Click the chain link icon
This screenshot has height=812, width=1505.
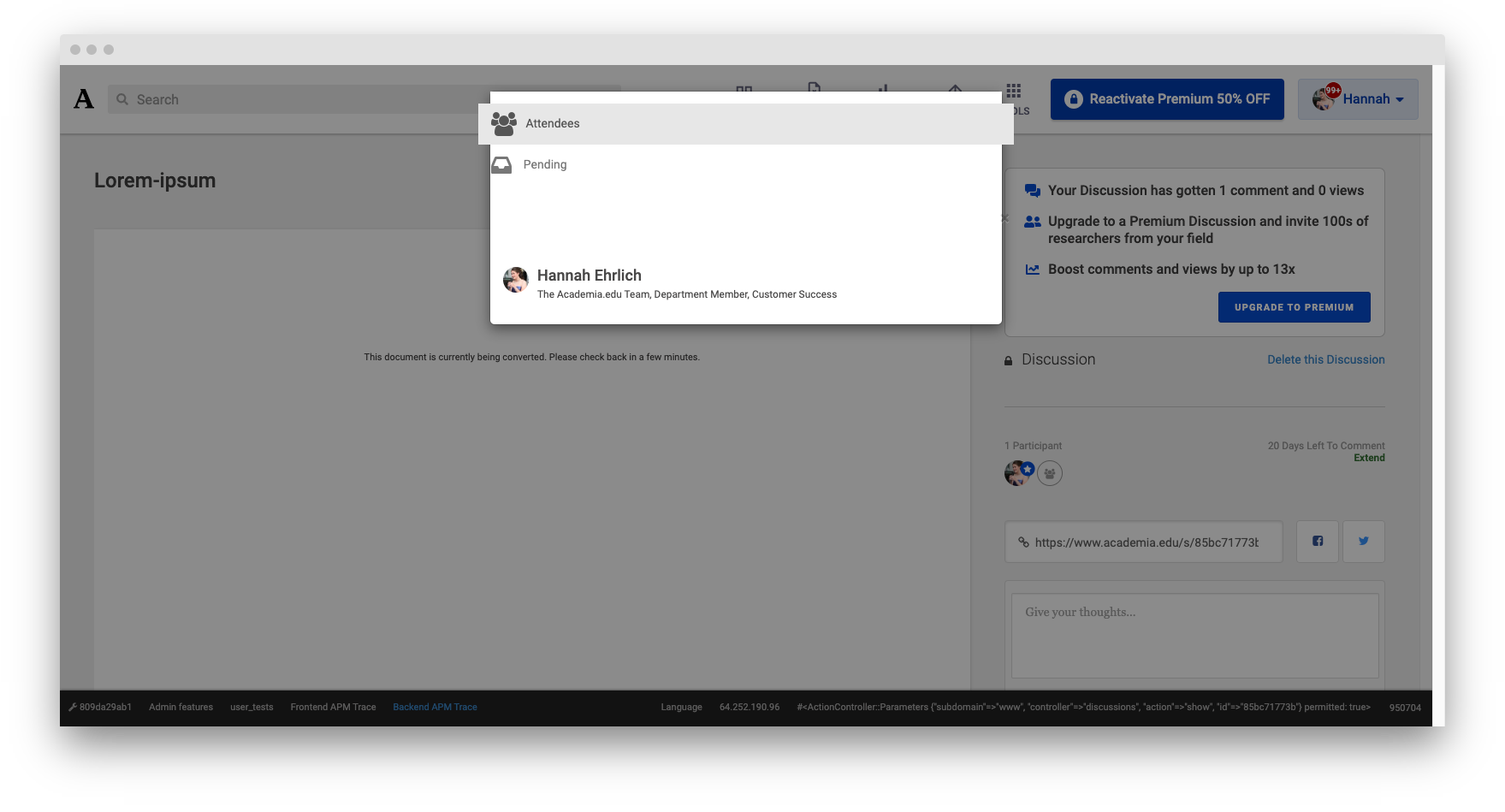click(x=1023, y=542)
